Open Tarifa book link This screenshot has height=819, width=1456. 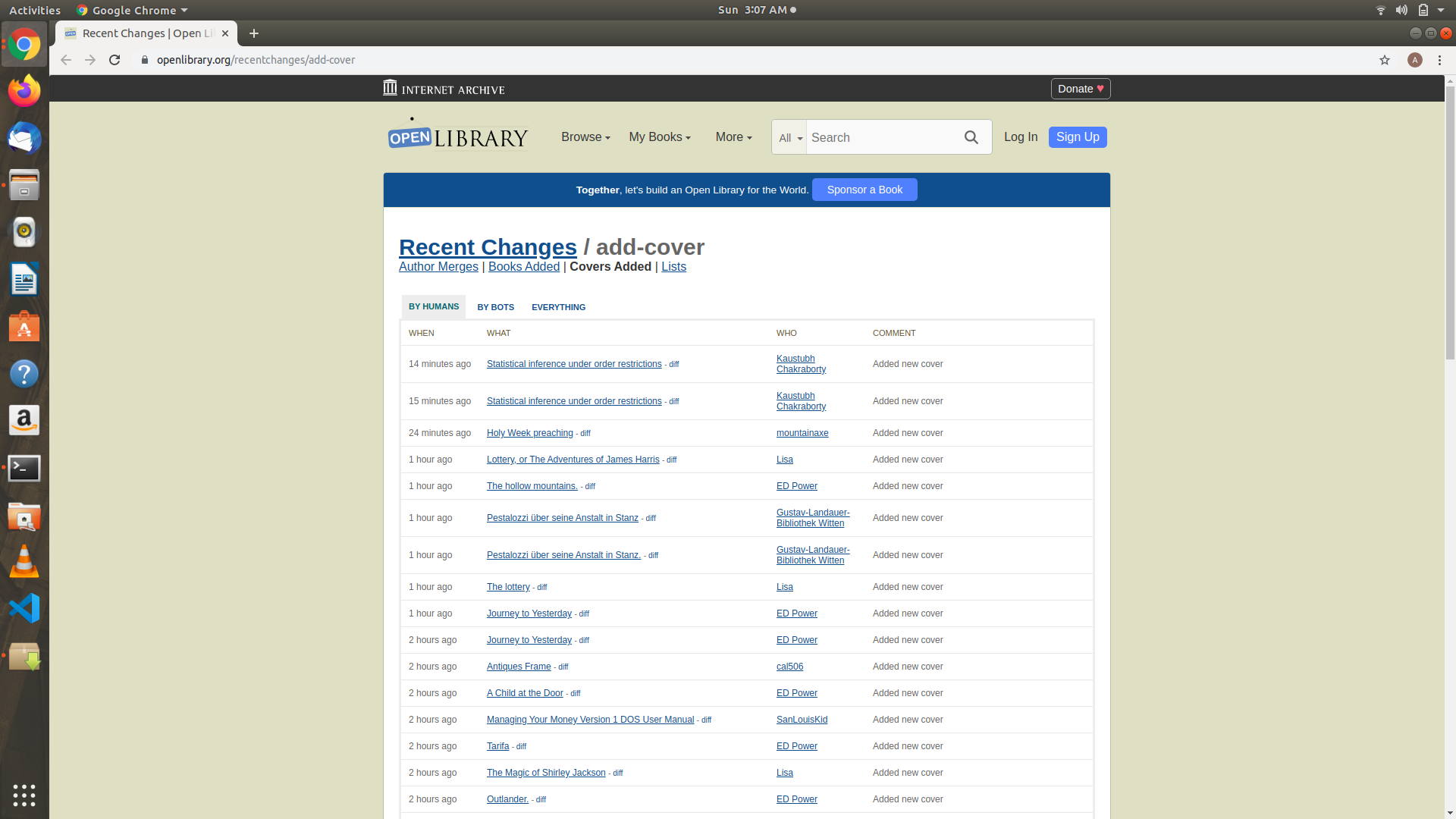pyautogui.click(x=497, y=746)
